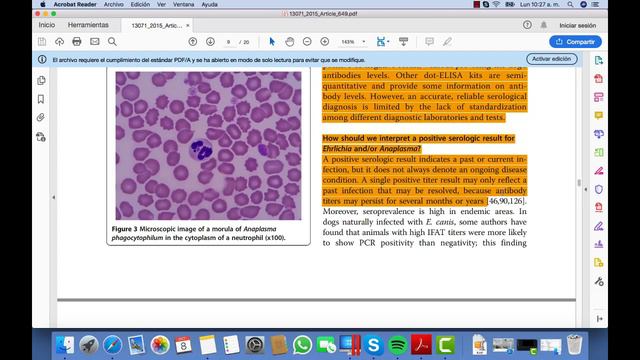Add a comment note
The height and width of the screenshot is (360, 640).
coord(429,42)
